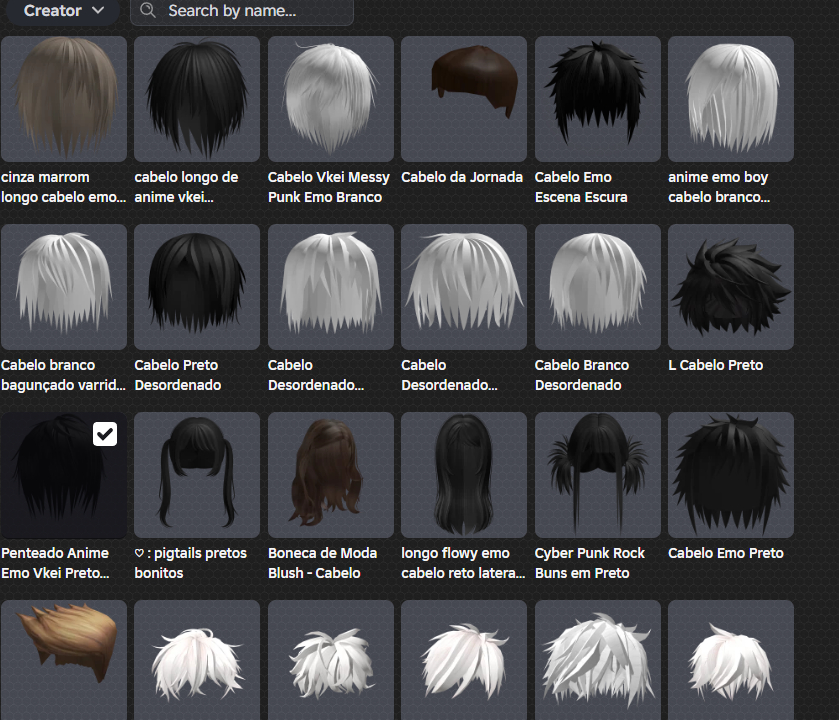Select the Cabelo Vkei Messy Punk Emo Branco thumbnail
This screenshot has width=839, height=720.
(x=331, y=99)
